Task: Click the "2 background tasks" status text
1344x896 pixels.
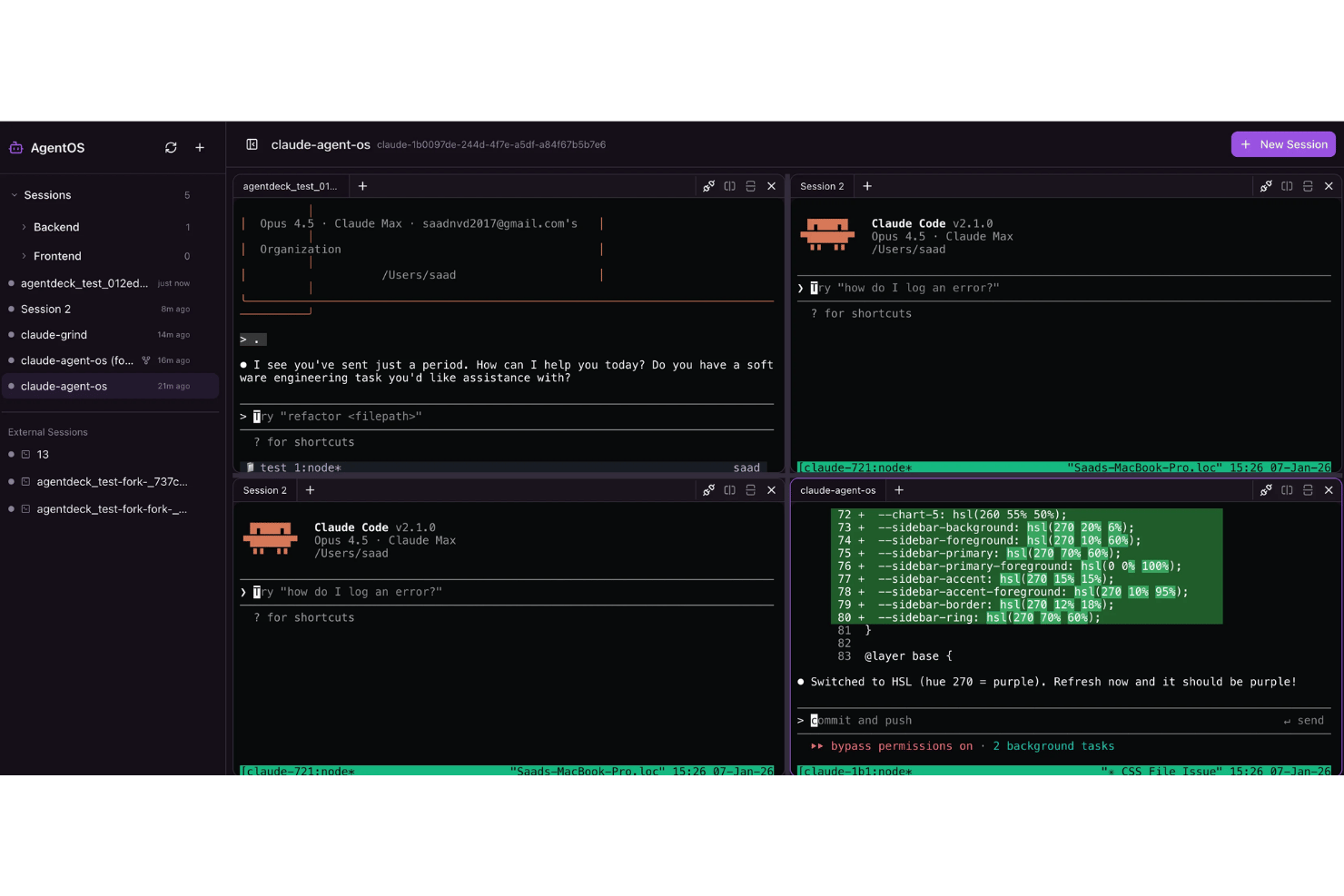Action: click(1053, 746)
